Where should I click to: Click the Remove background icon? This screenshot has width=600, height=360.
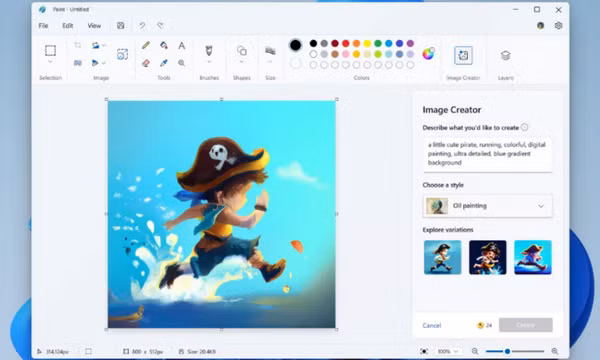coord(122,54)
